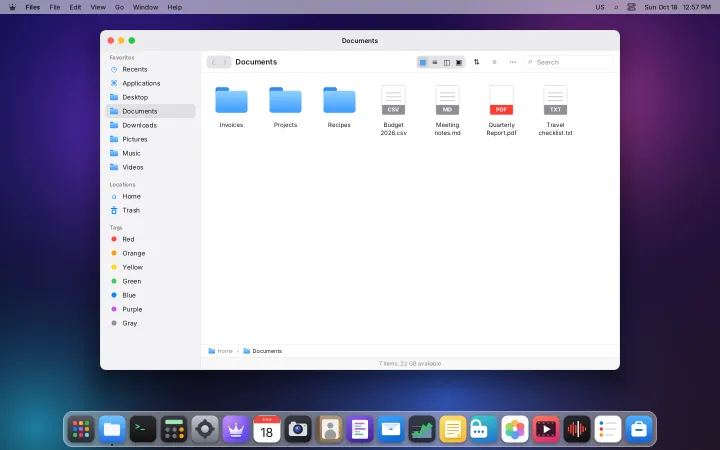Open the Go menu
Image resolution: width=720 pixels, height=450 pixels.
click(x=119, y=7)
